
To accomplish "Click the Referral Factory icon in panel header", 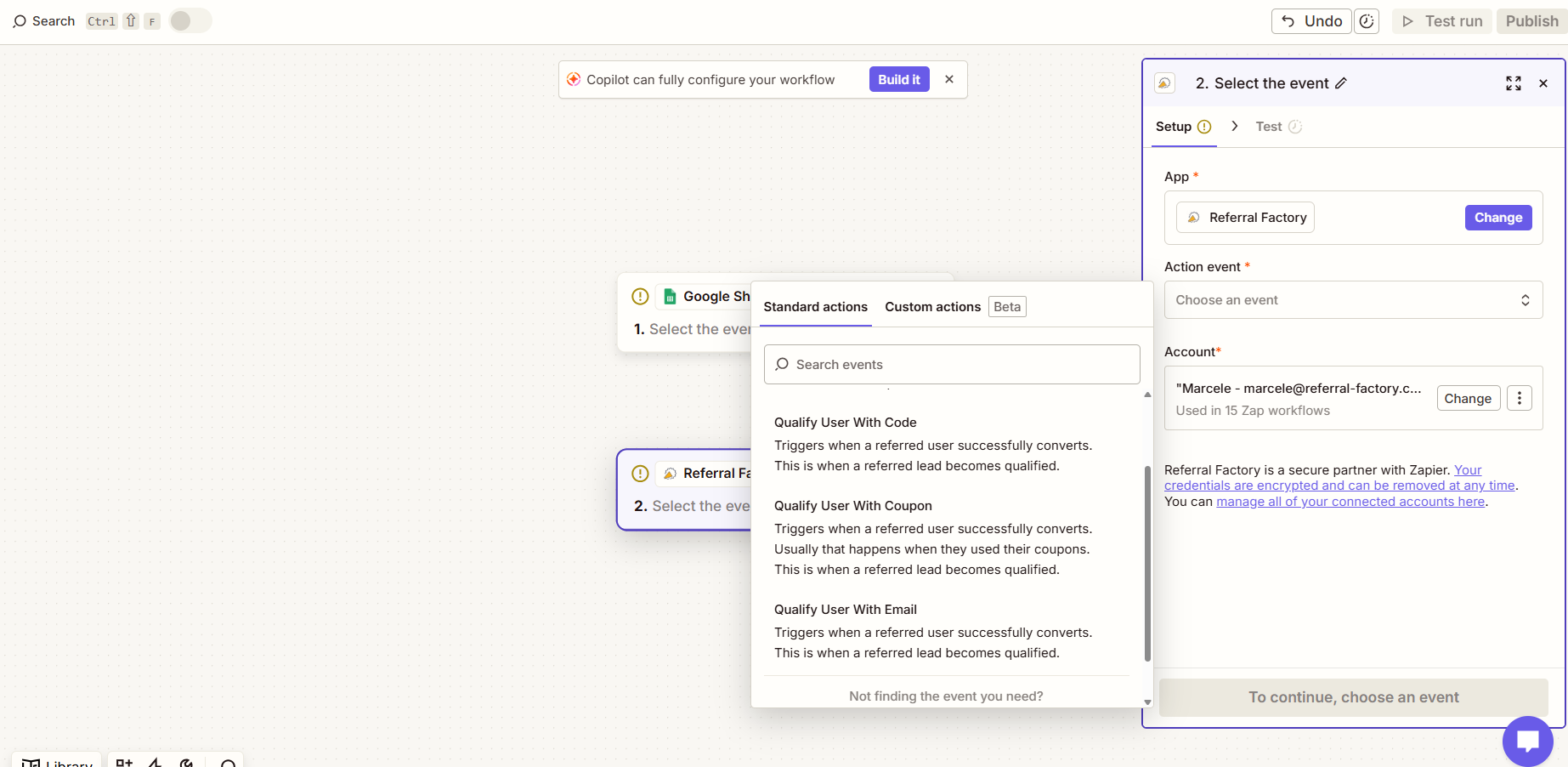I will [1164, 83].
